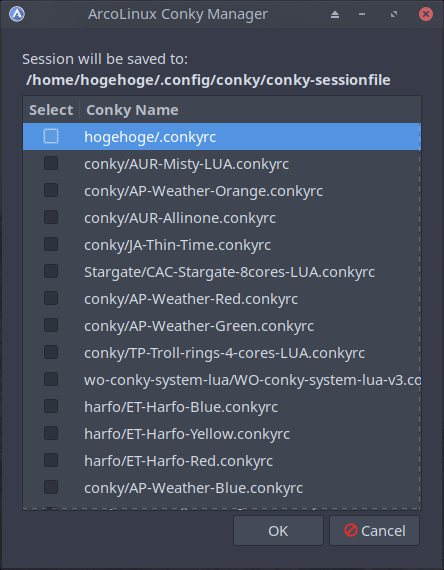Enable CAC-Stargate-8cores-LUA checkbox
Image resolution: width=444 pixels, height=570 pixels.
51,271
